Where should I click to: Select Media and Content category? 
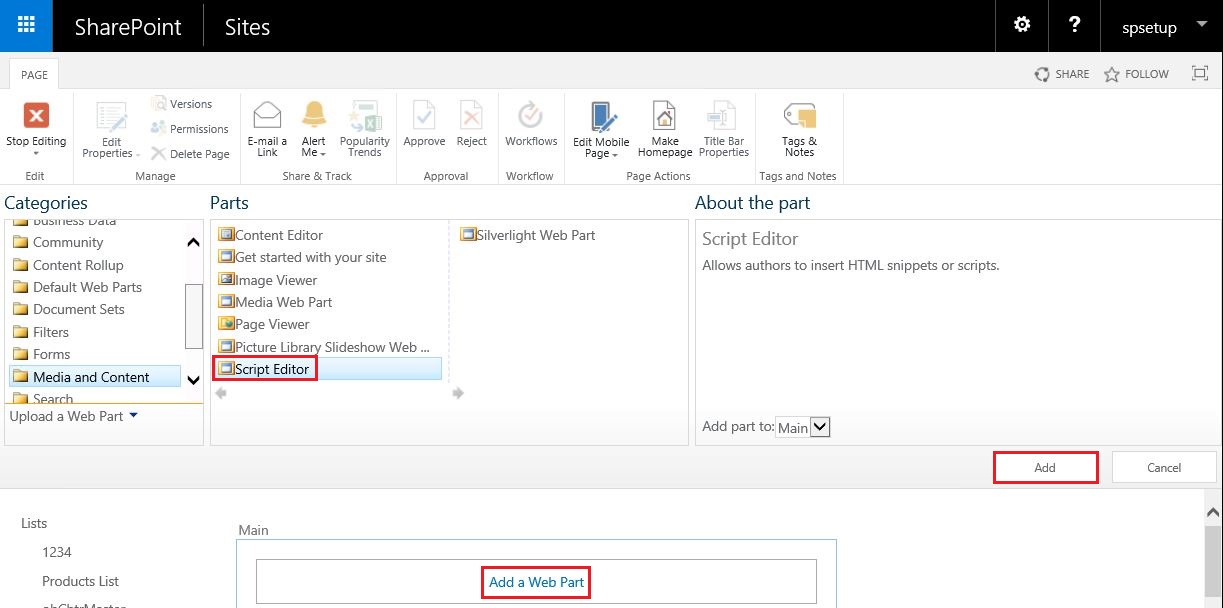pos(95,377)
